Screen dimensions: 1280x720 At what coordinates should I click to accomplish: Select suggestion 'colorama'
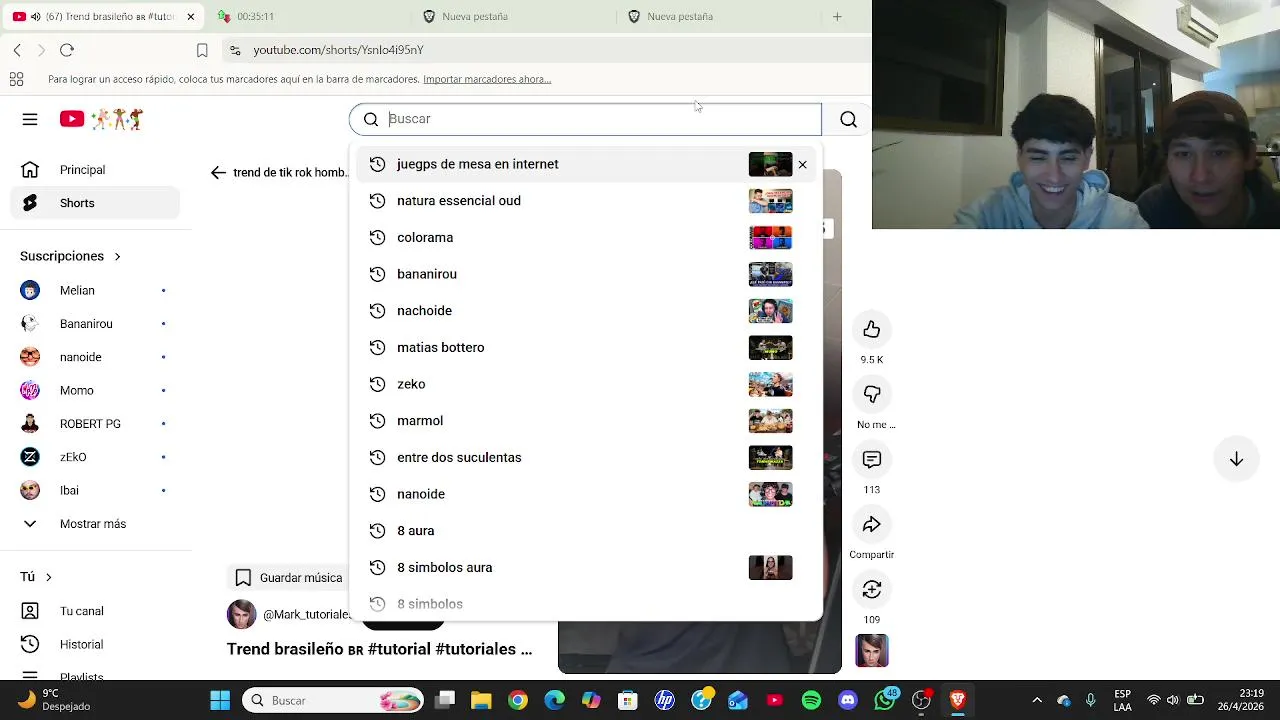pos(586,237)
